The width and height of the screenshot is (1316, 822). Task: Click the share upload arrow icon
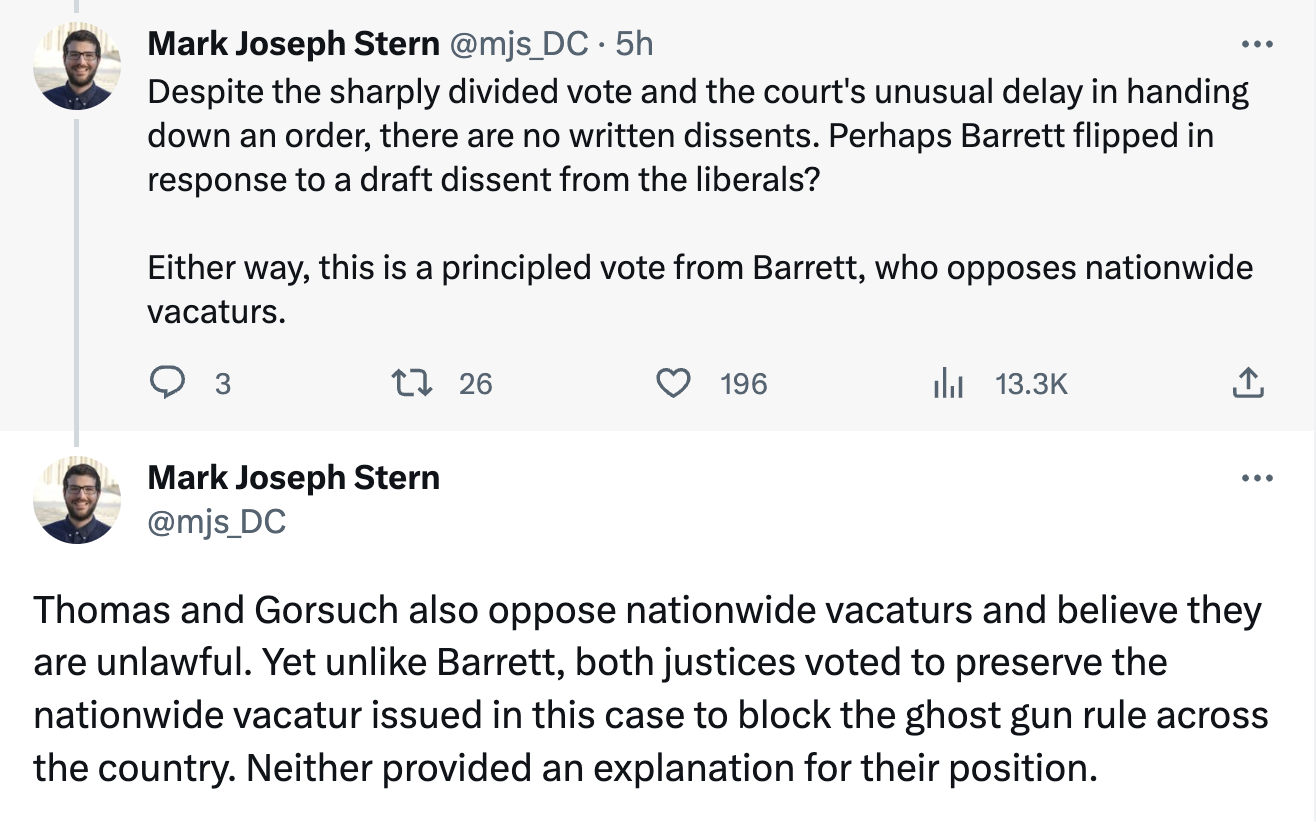click(1246, 382)
